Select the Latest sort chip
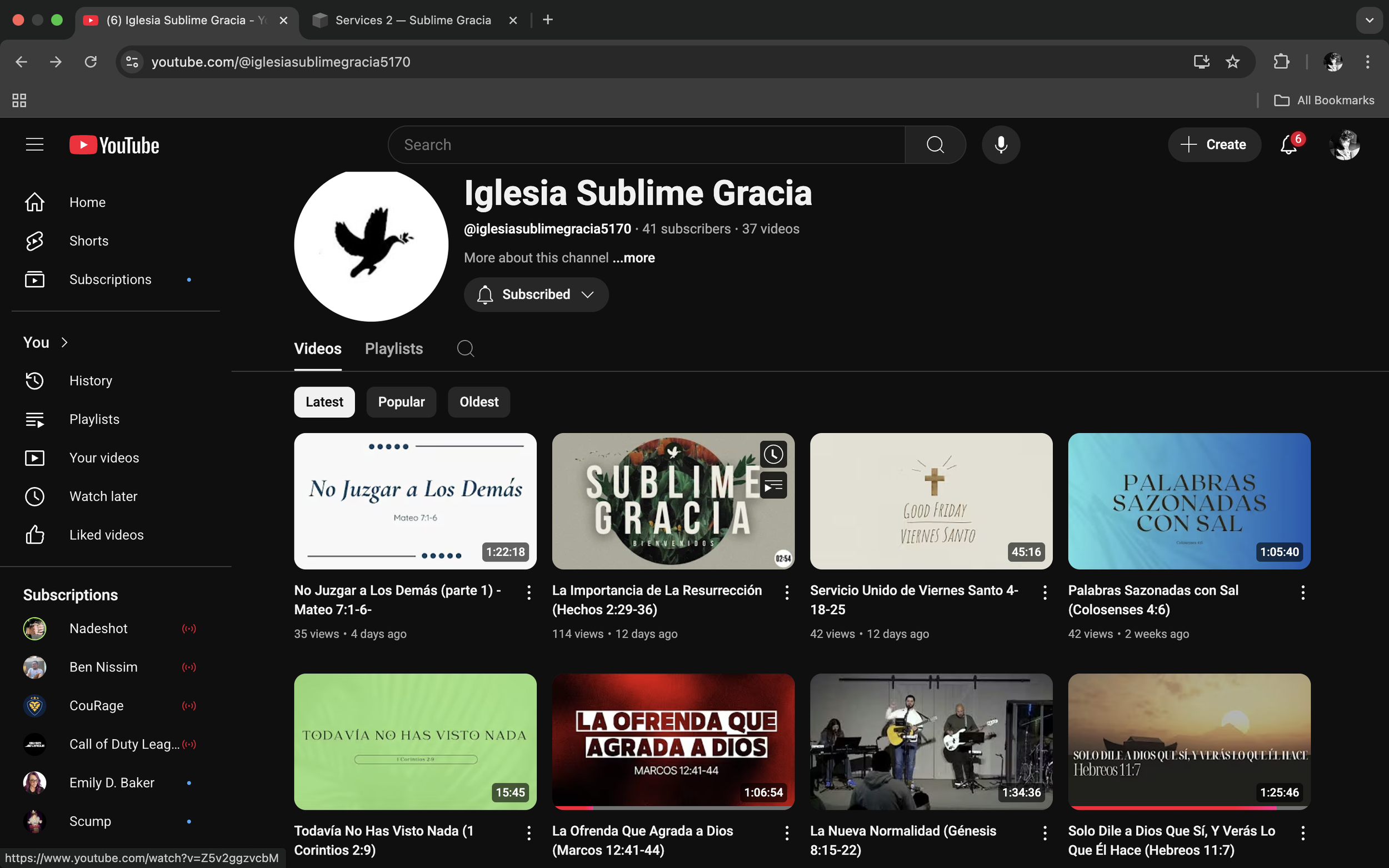Viewport: 1389px width, 868px height. pos(324,402)
